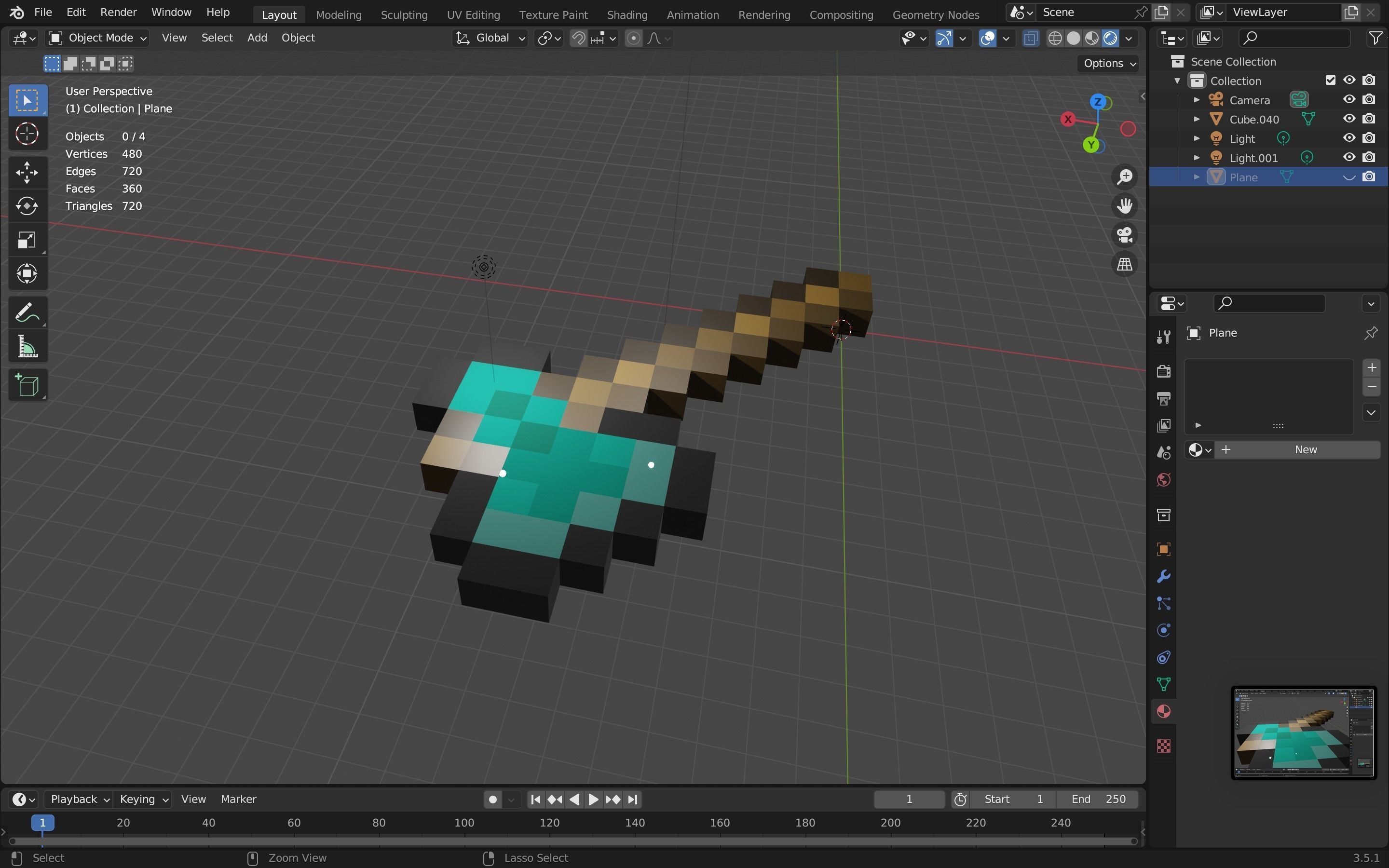Select the Transform tool
1389x868 pixels.
[27, 274]
